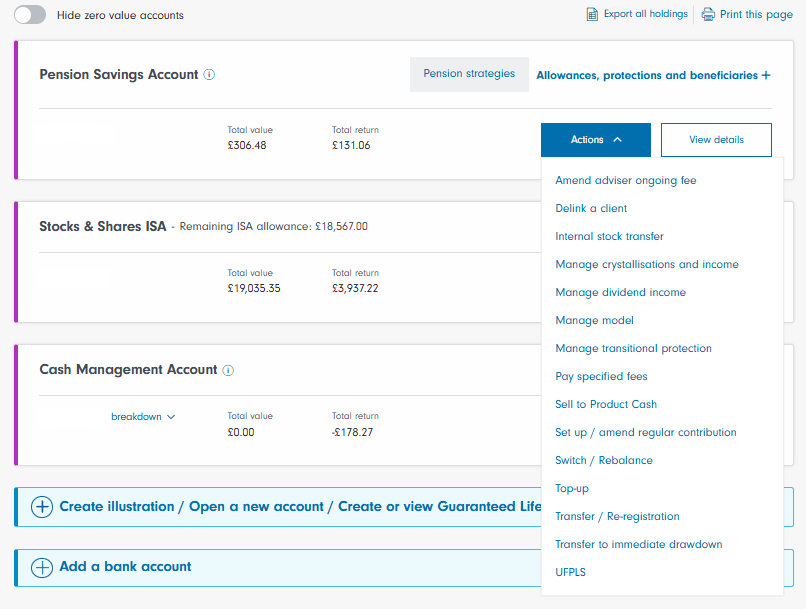
Task: Open Pension strategies button
Action: click(469, 74)
